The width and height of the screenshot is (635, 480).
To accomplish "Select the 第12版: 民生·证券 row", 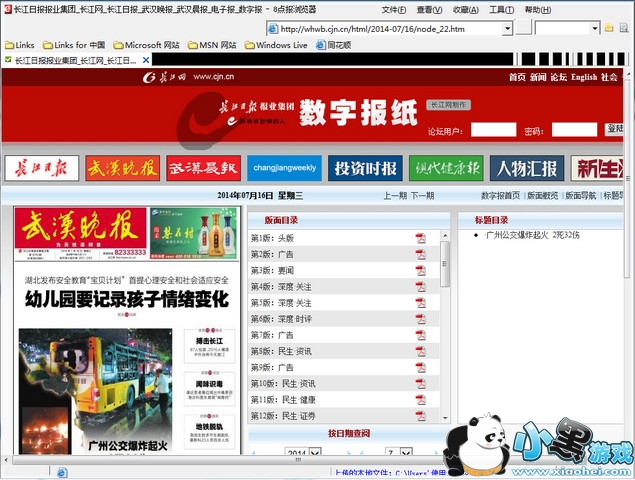I will coord(343,416).
